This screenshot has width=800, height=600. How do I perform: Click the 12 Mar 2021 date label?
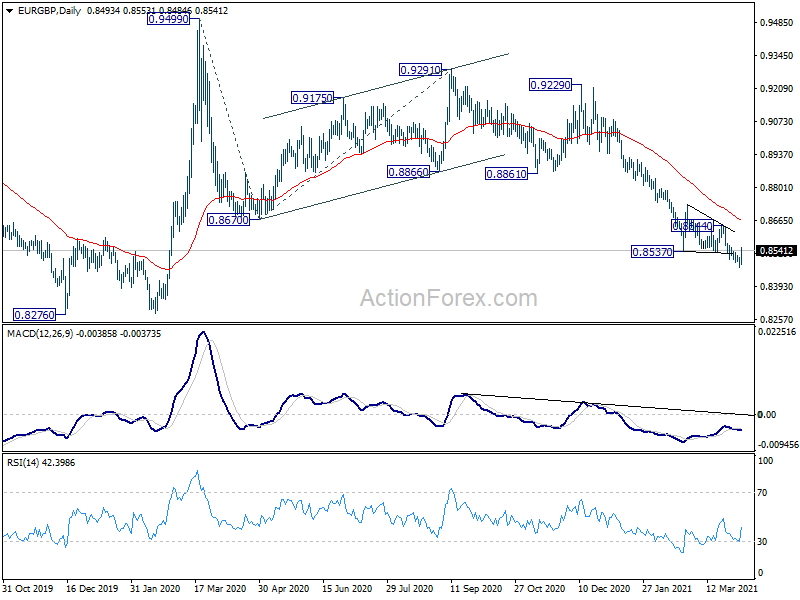click(732, 588)
